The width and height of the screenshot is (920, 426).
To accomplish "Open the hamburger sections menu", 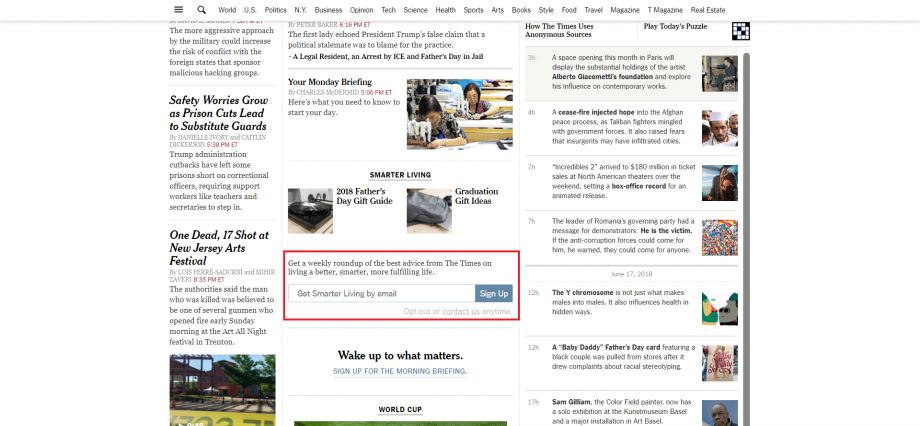I will (179, 10).
